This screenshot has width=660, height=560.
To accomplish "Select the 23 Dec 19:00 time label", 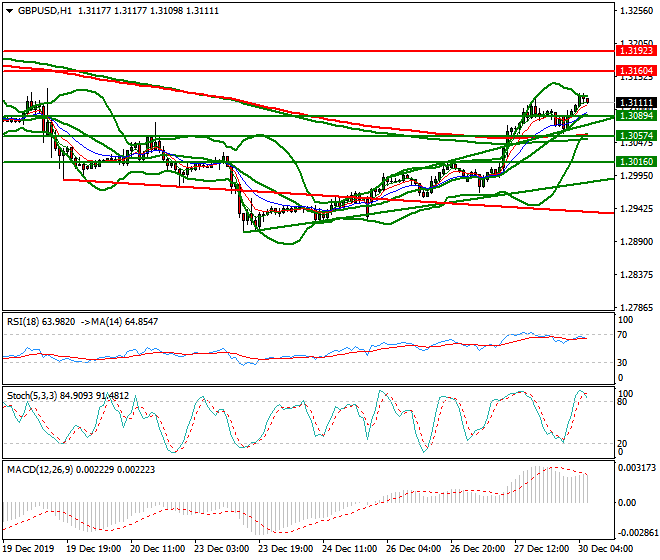I will (x=285, y=549).
